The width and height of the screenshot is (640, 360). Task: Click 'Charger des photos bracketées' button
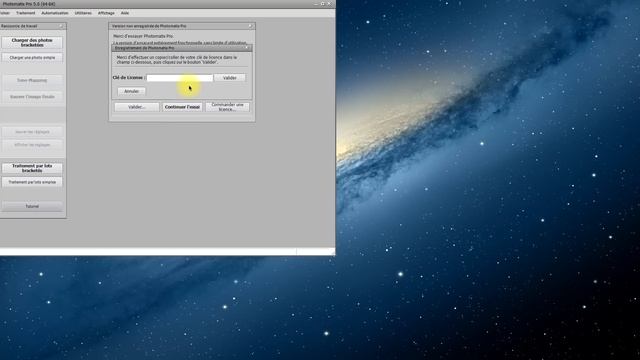click(x=32, y=42)
